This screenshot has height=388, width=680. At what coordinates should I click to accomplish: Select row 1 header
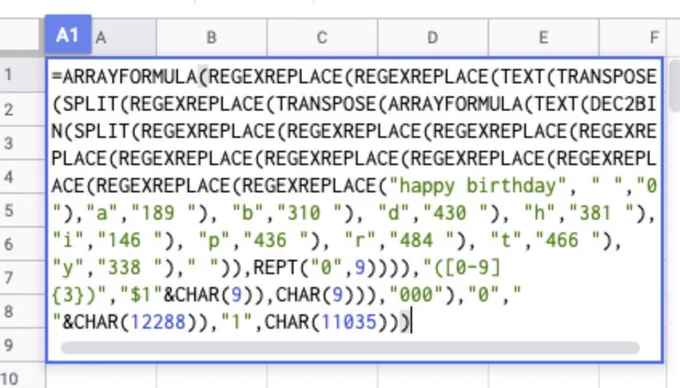coord(22,75)
